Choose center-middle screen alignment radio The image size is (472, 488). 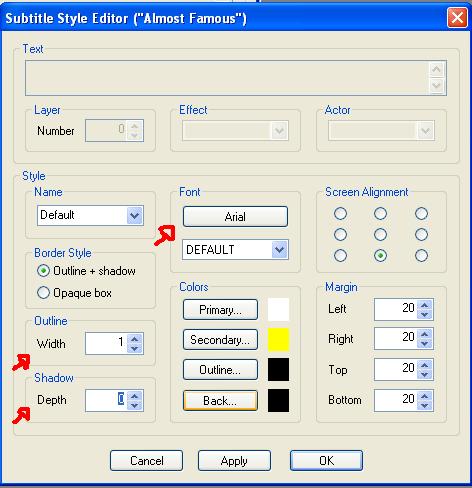tap(380, 235)
